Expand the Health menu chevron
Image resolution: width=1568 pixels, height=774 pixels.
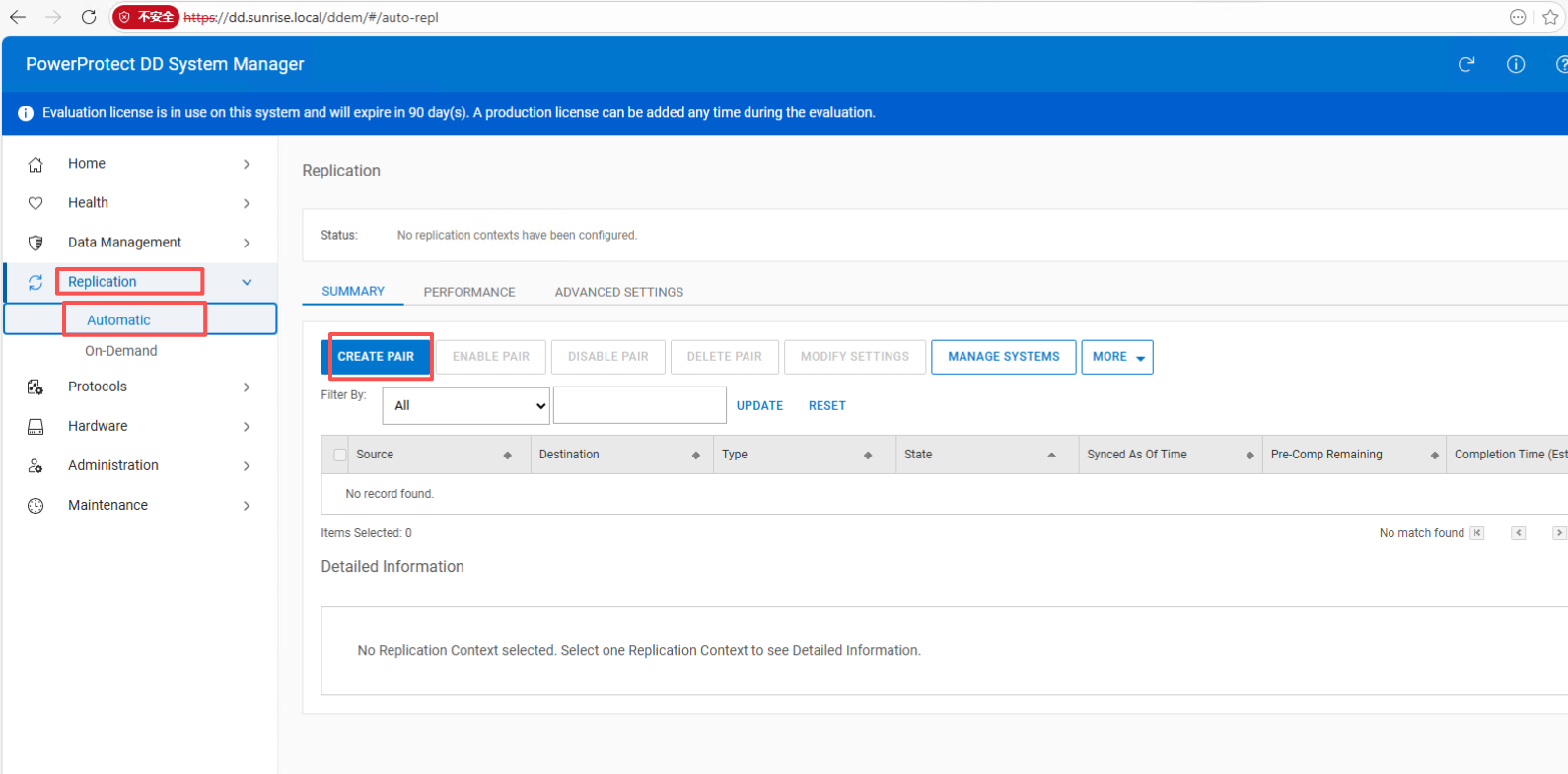pos(247,203)
